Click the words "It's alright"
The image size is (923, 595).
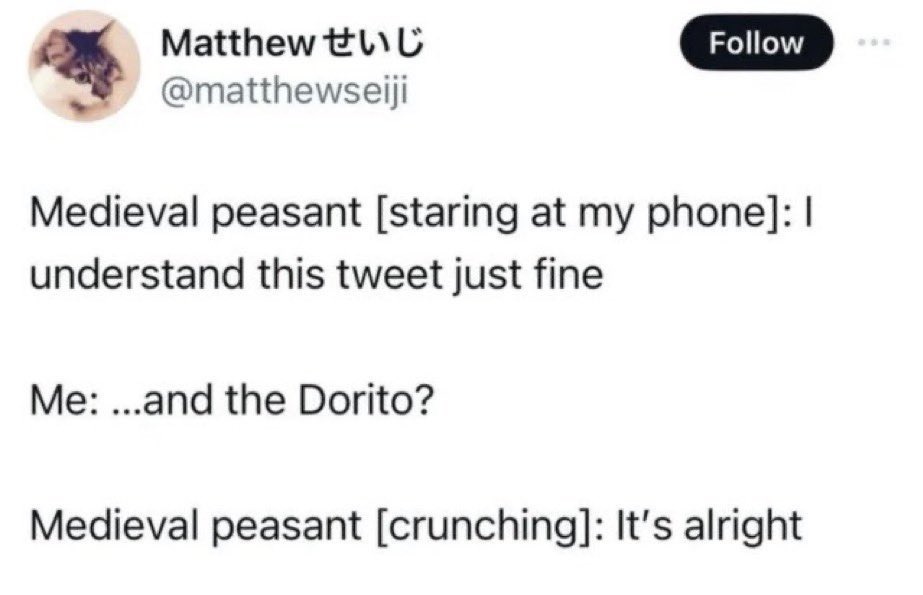[709, 524]
